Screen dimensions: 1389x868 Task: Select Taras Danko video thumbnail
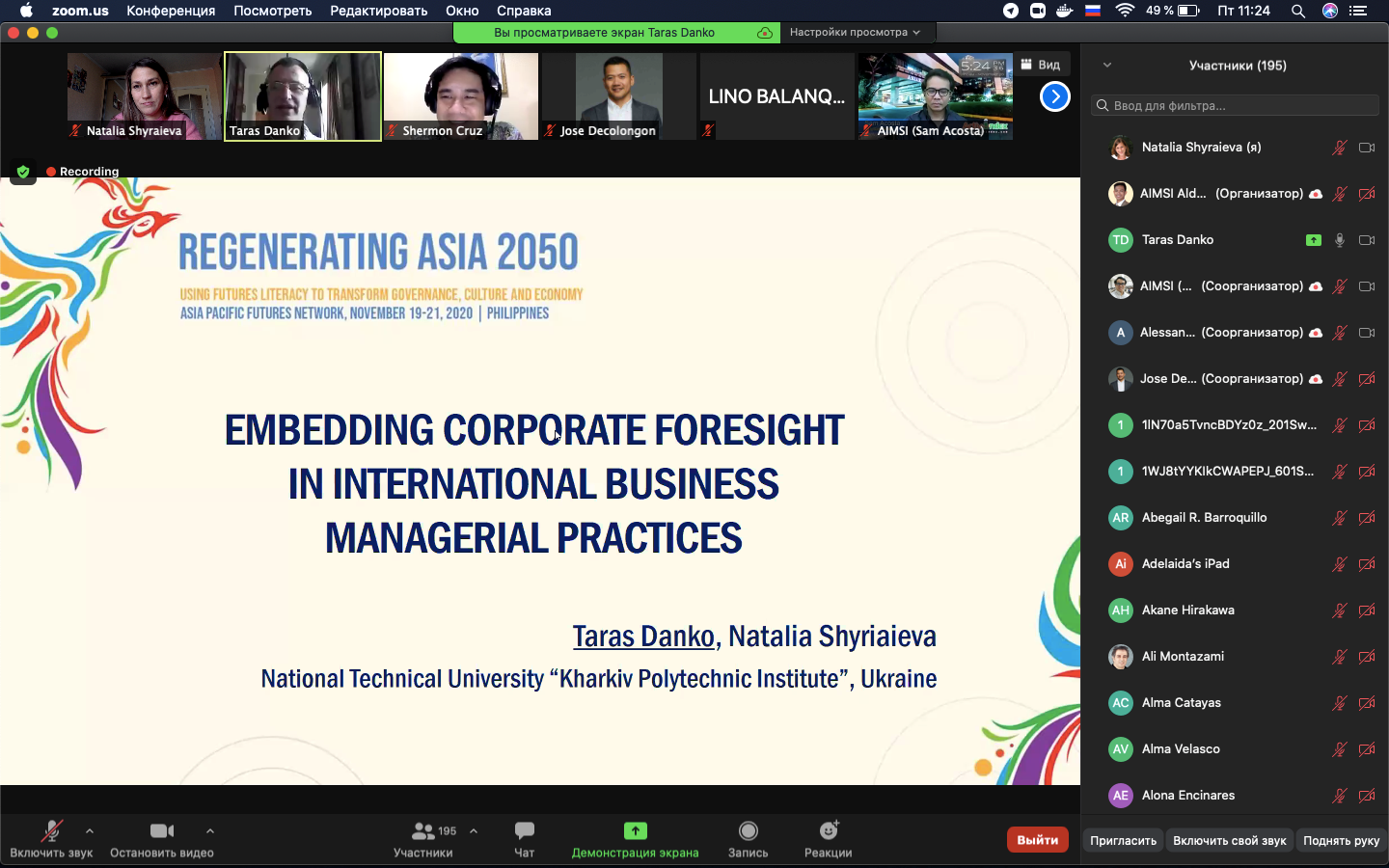[x=303, y=96]
